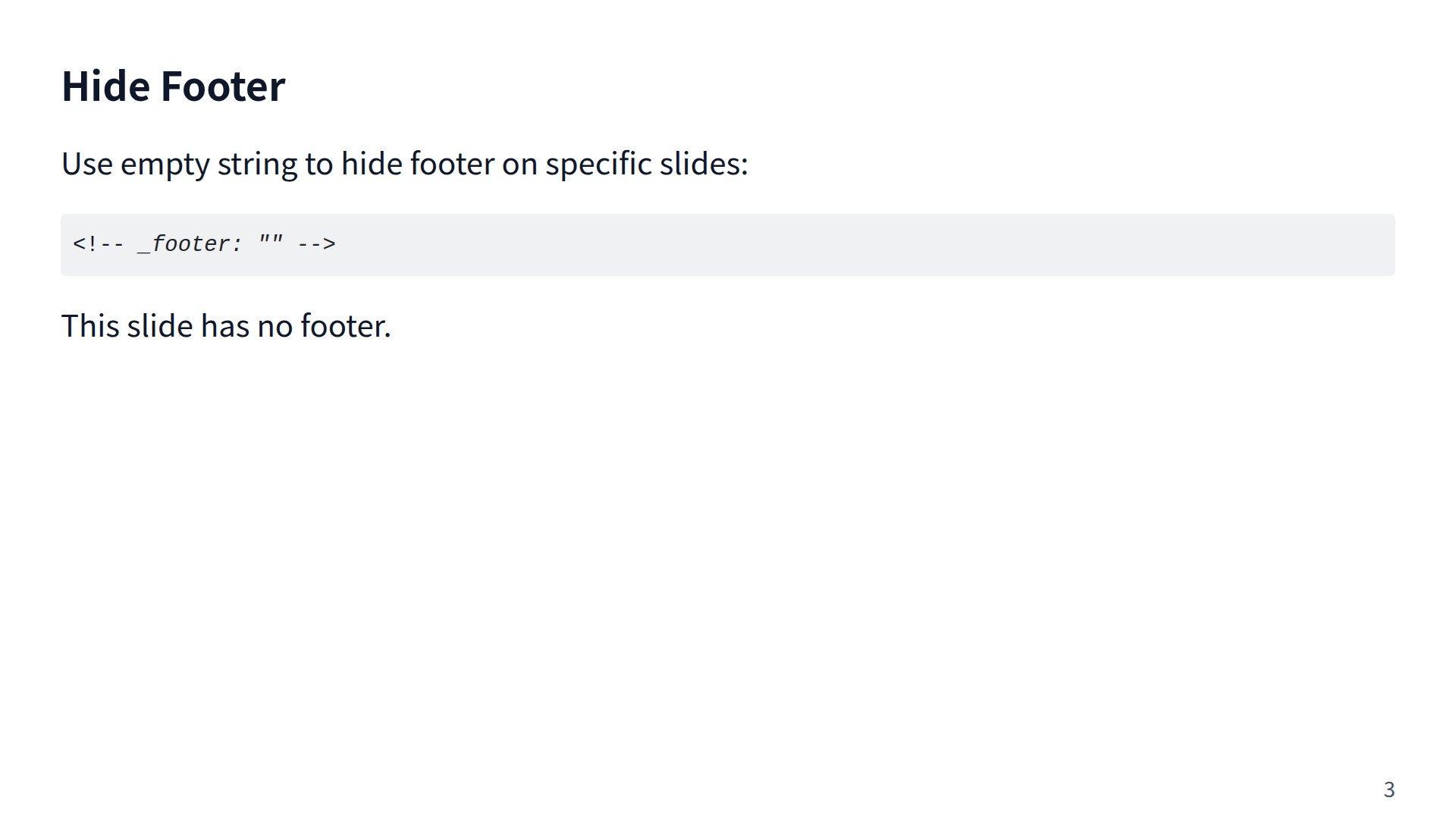Click the word "string" in the description
Screen dimensions: 1456x819
(x=257, y=164)
